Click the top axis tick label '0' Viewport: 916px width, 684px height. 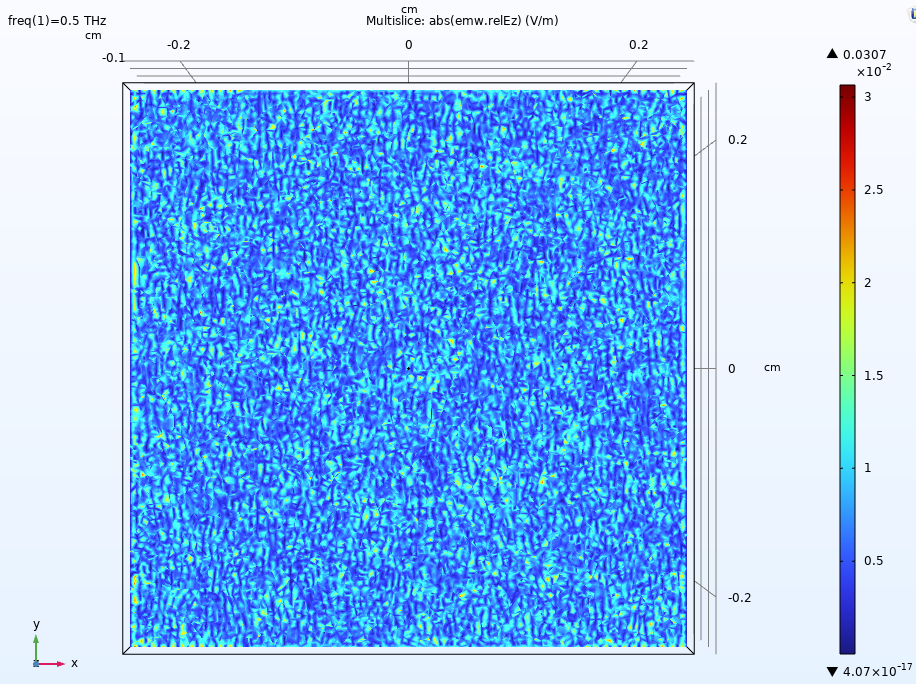[408, 45]
